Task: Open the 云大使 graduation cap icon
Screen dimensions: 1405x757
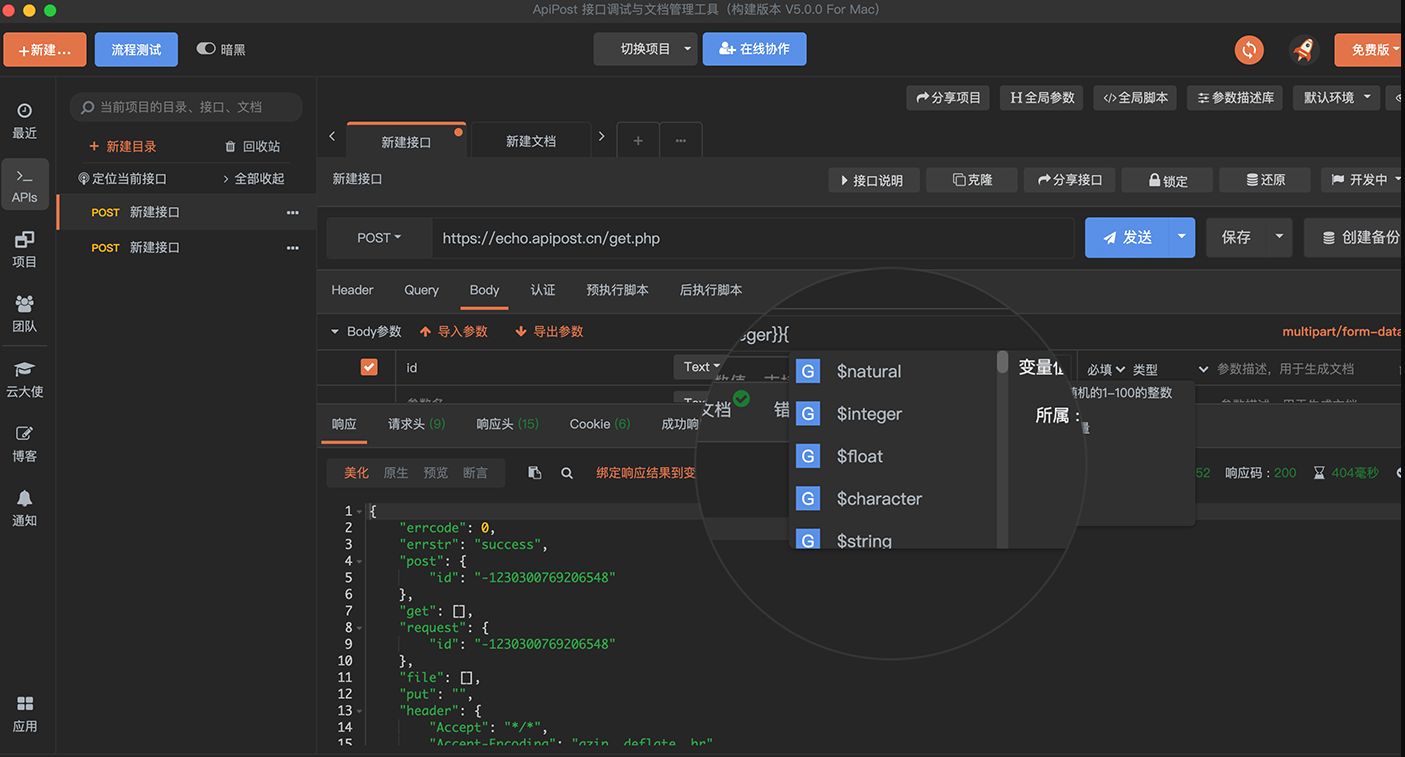Action: [25, 379]
